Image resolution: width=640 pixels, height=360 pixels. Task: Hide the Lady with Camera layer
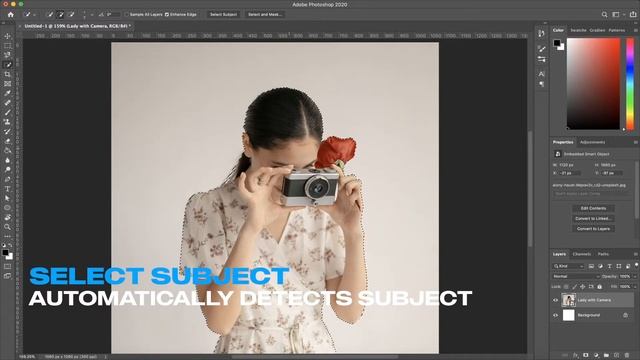pos(556,300)
